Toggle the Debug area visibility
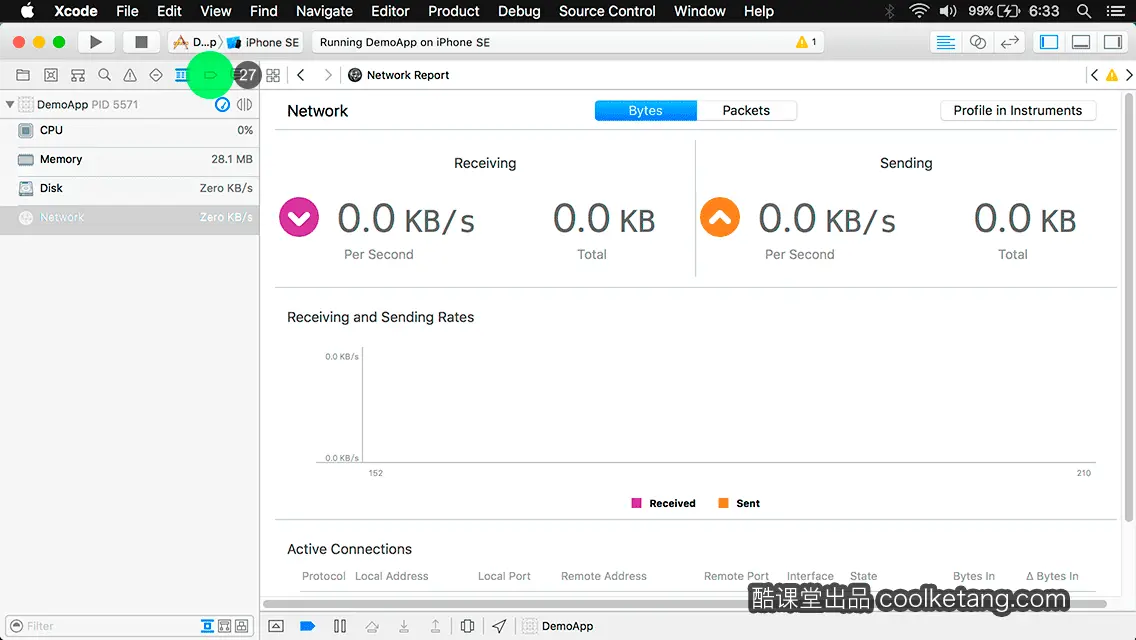The width and height of the screenshot is (1136, 640). tap(1080, 42)
